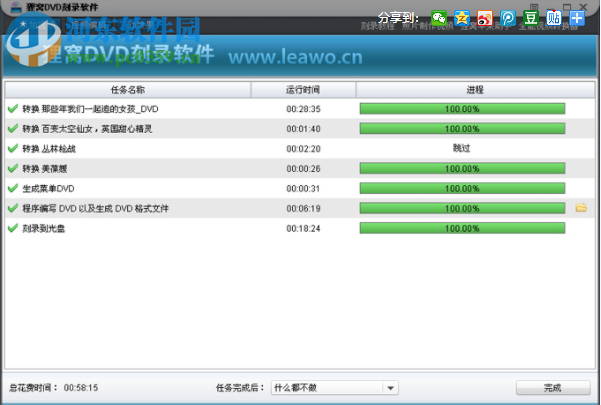Click progress bar of 百变太空仙女 row
The height and width of the screenshot is (405, 601).
[x=462, y=129]
